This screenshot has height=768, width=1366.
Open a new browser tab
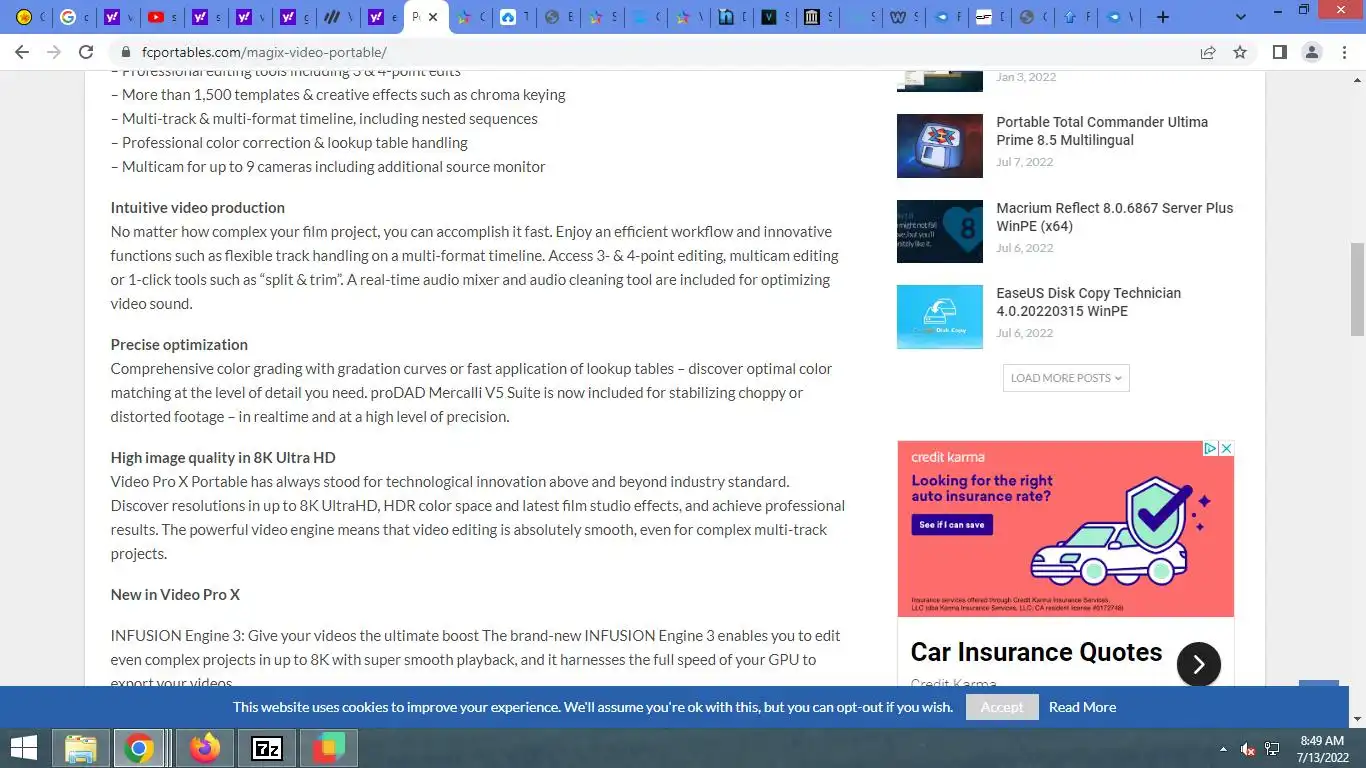[1162, 17]
